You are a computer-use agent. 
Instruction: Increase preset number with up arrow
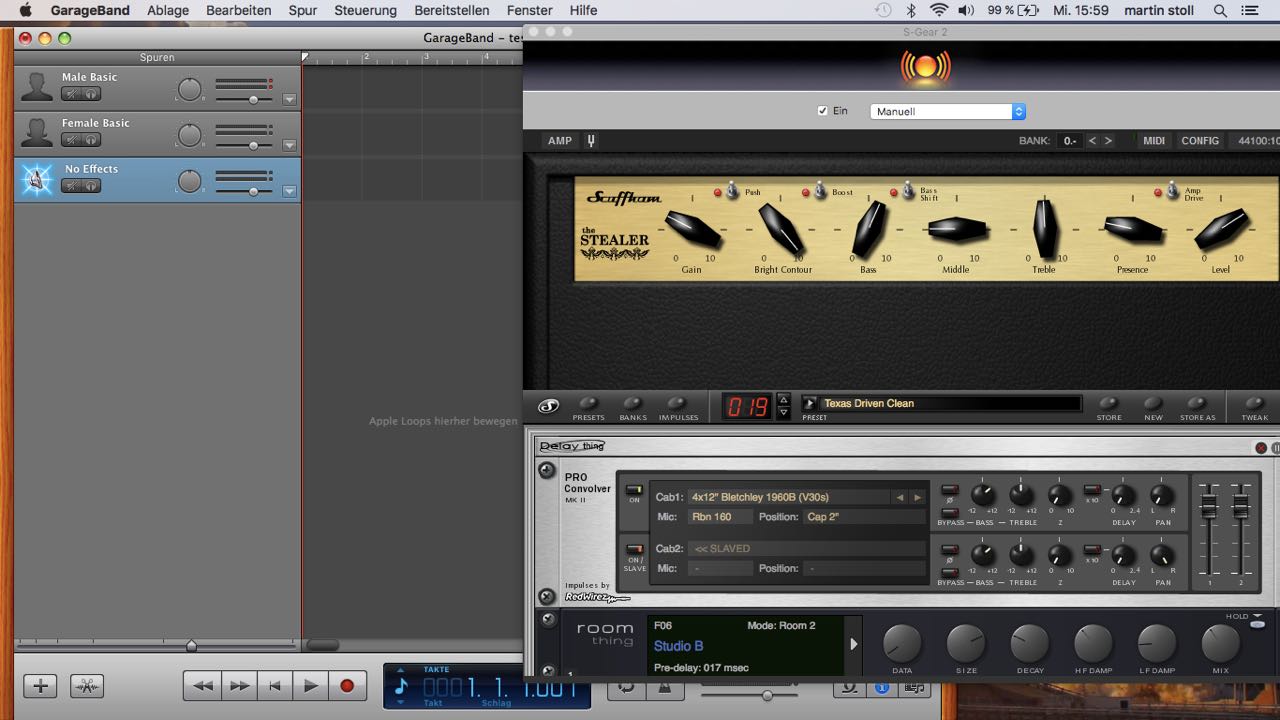pos(783,399)
